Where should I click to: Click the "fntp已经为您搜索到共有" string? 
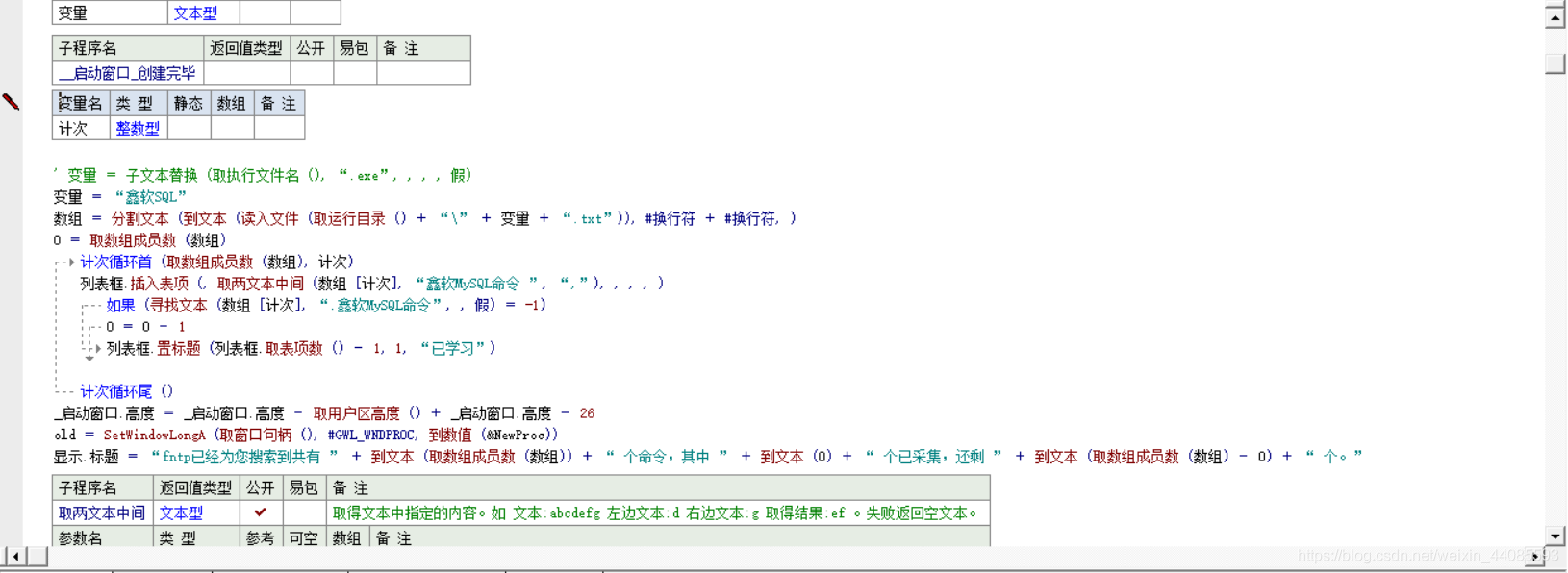tap(244, 457)
